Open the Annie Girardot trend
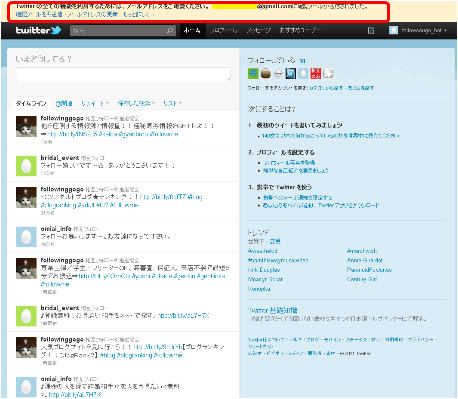 (x=365, y=260)
